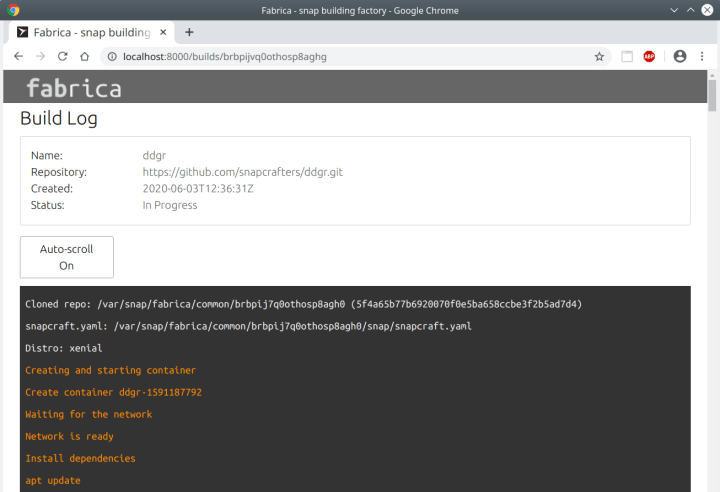
Task: Open the window-shaped extension icon
Action: pyautogui.click(x=627, y=57)
